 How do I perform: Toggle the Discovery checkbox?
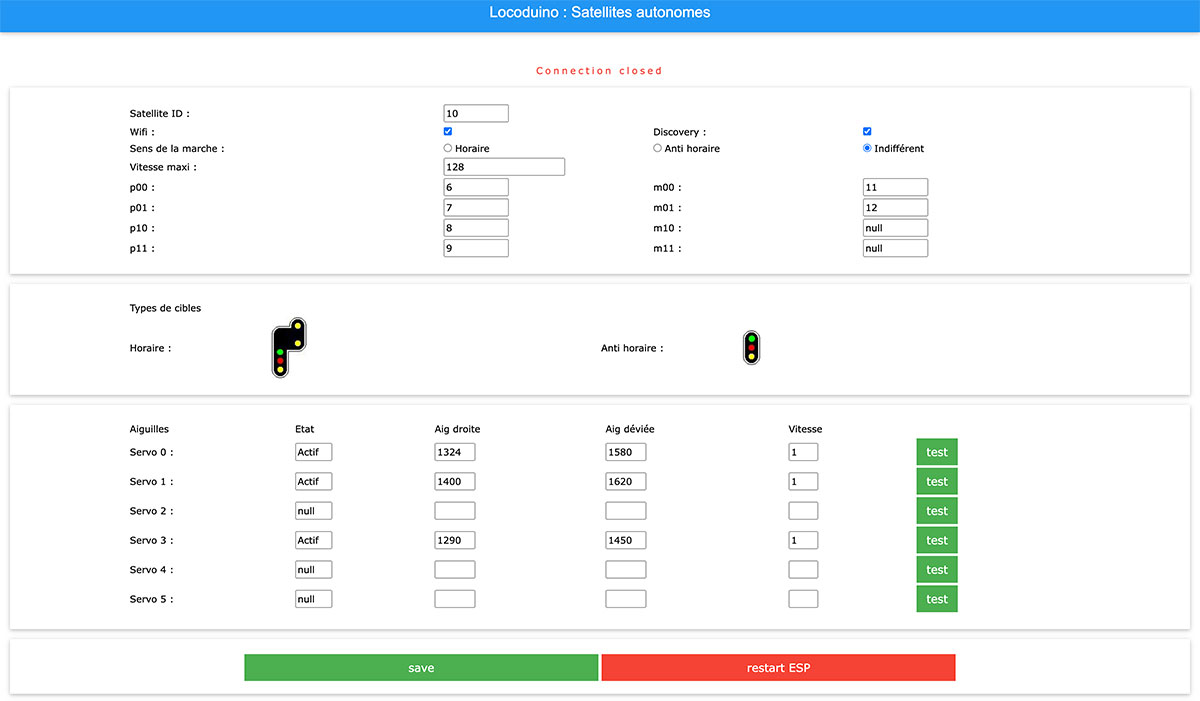(x=867, y=131)
